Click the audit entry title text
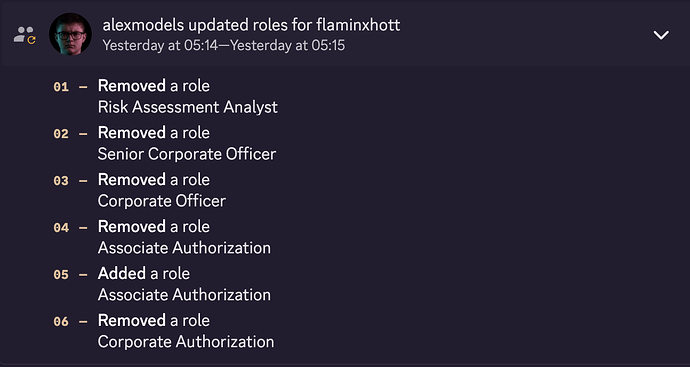The image size is (690, 367). 251,25
